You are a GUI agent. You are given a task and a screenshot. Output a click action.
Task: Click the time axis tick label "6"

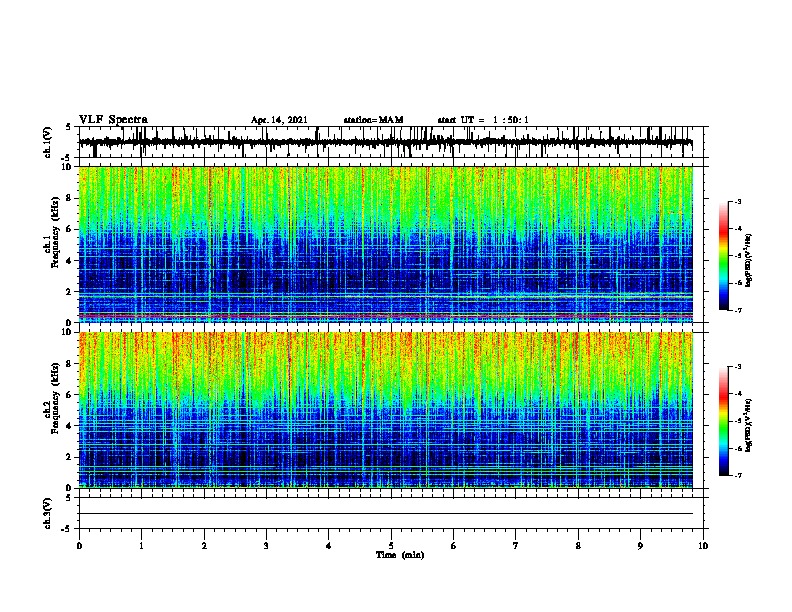pyautogui.click(x=454, y=546)
